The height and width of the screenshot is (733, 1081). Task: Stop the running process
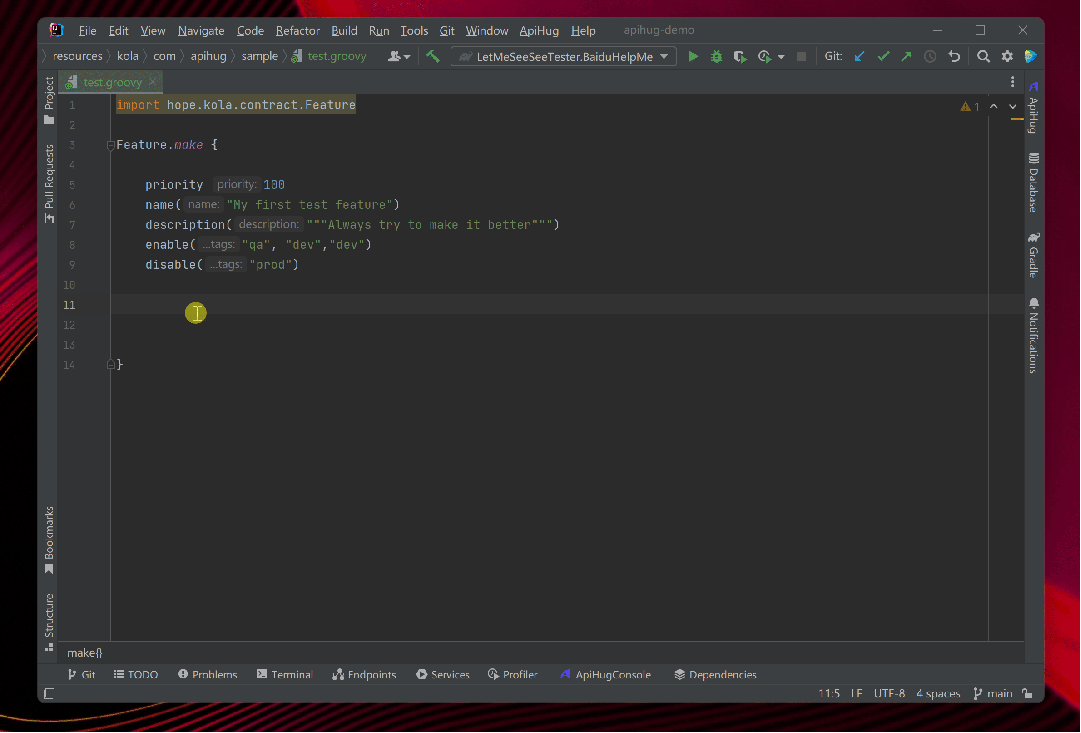tap(801, 57)
